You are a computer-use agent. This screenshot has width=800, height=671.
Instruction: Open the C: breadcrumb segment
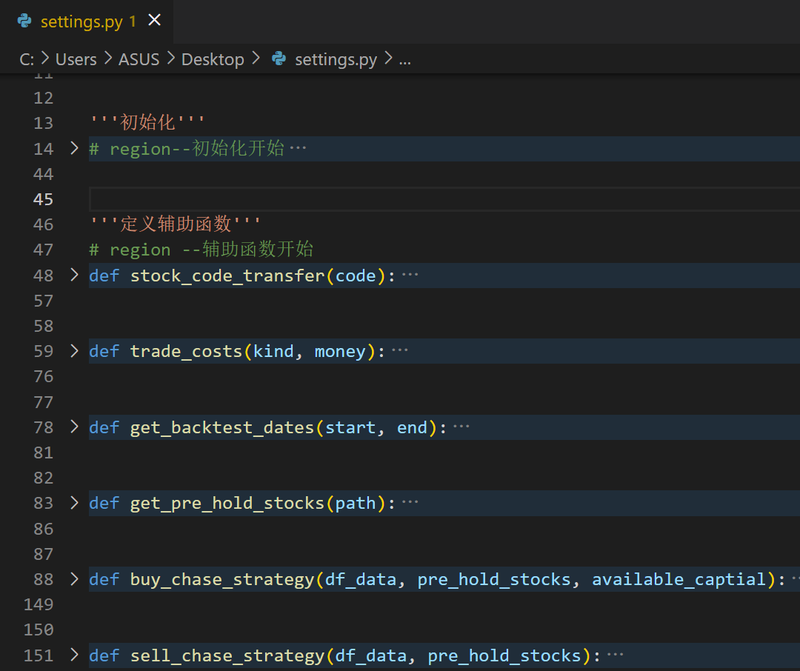click(x=27, y=60)
